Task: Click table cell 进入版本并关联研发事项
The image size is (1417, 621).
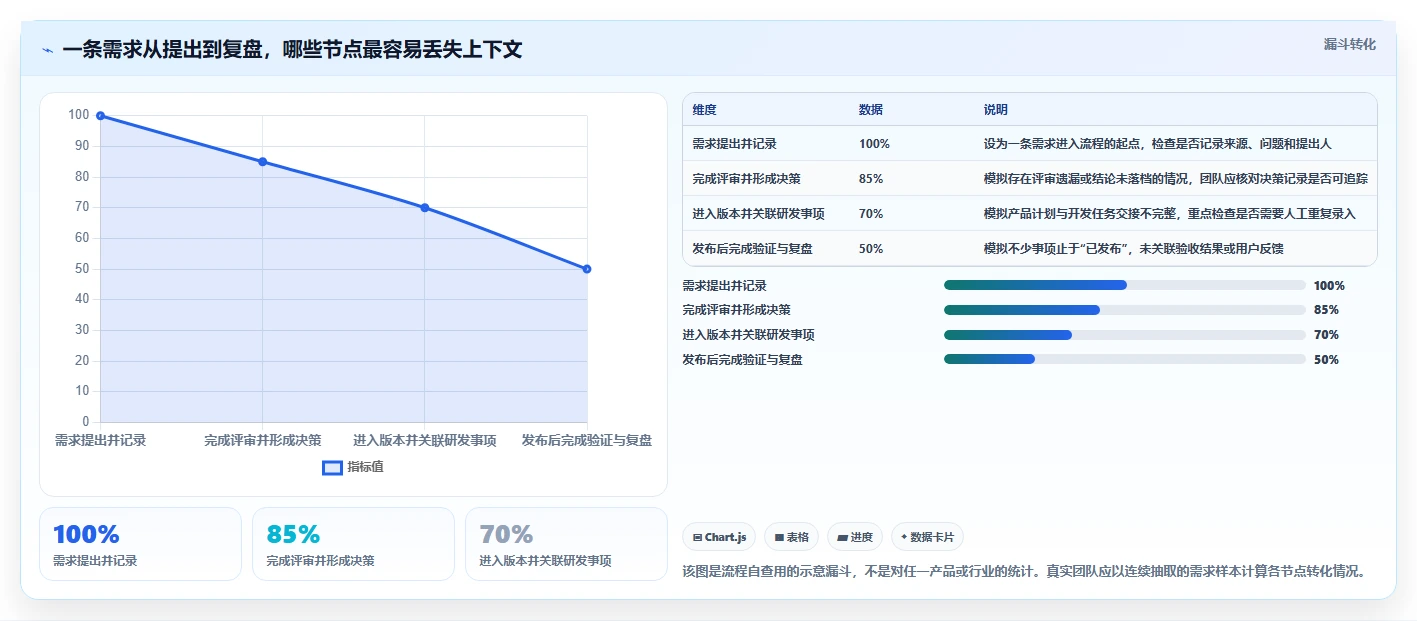Action: coord(758,214)
